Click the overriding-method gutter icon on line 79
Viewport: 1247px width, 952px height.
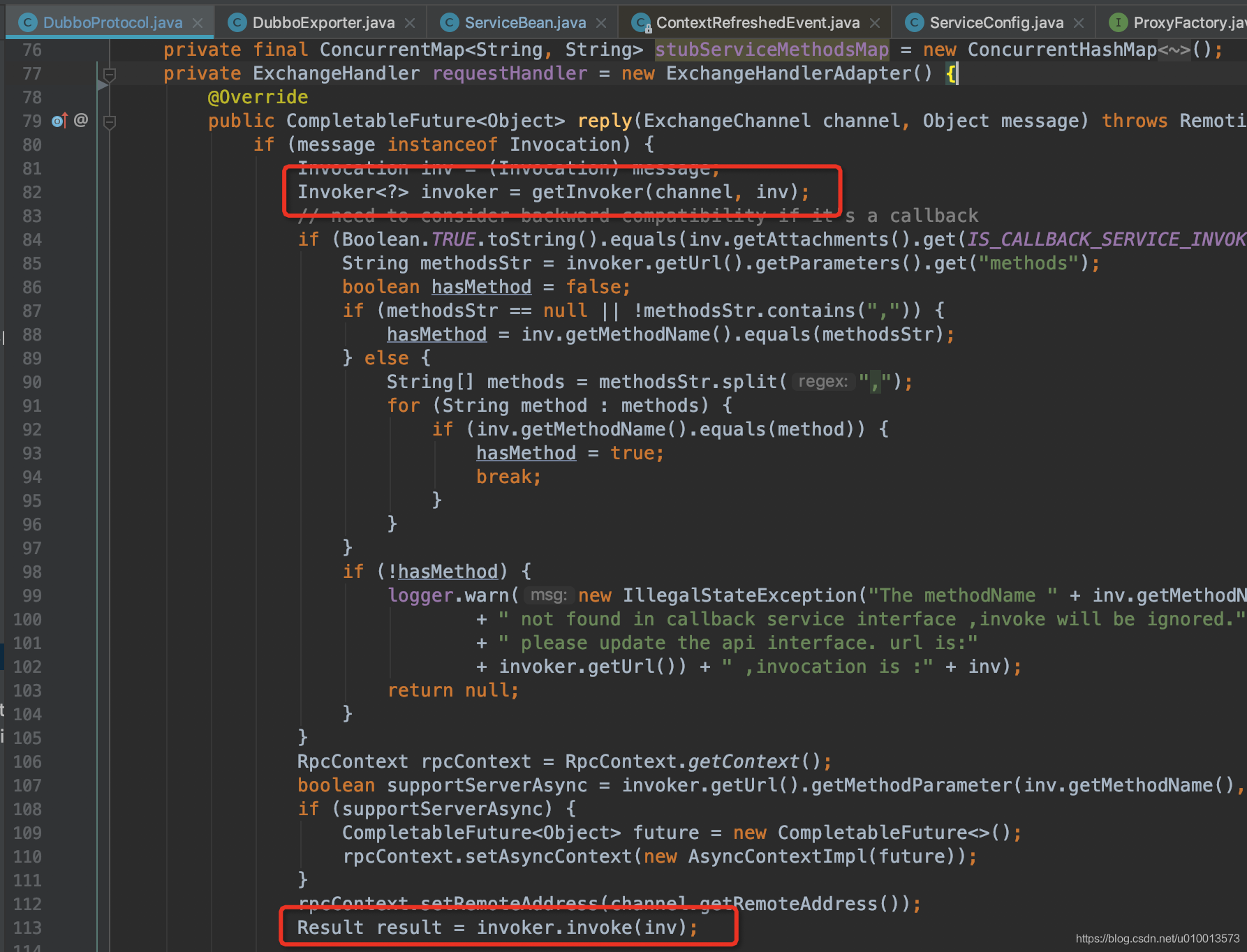(59, 121)
